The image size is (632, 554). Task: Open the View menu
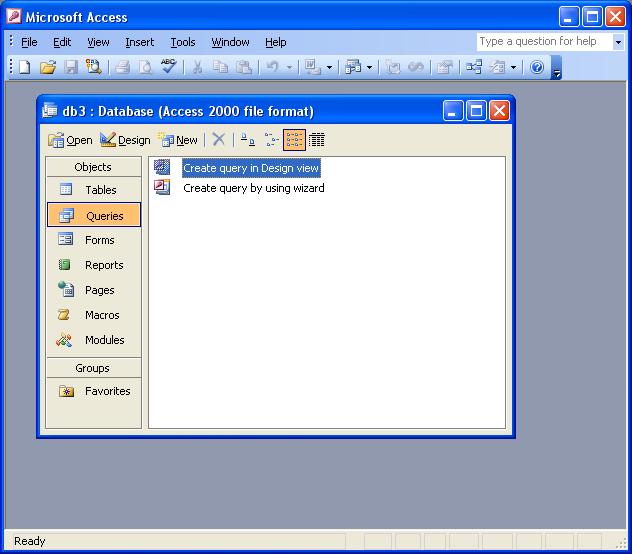[x=98, y=42]
